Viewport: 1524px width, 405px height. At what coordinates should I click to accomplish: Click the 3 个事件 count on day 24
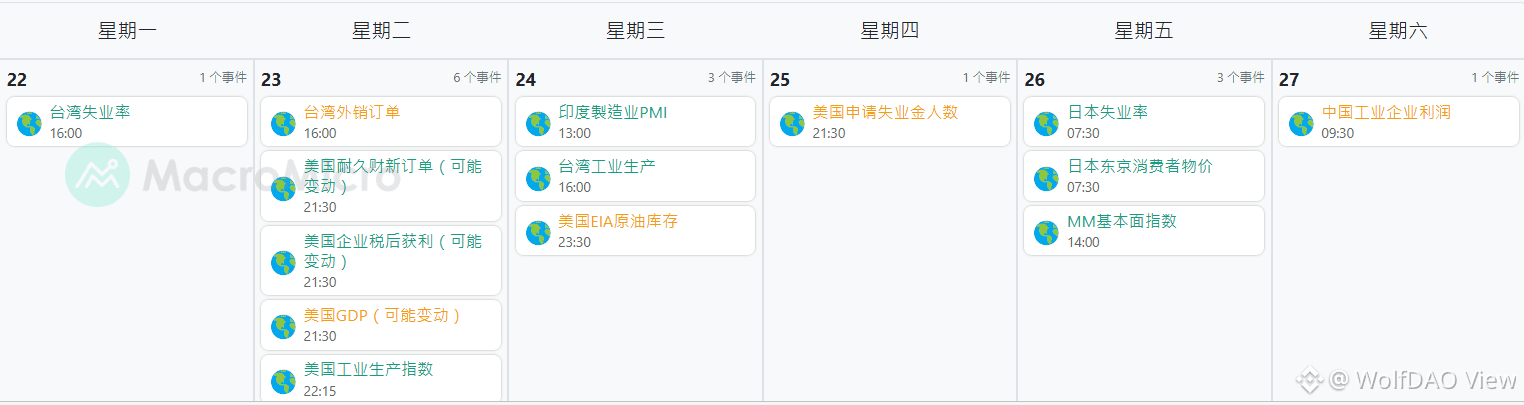click(x=731, y=78)
